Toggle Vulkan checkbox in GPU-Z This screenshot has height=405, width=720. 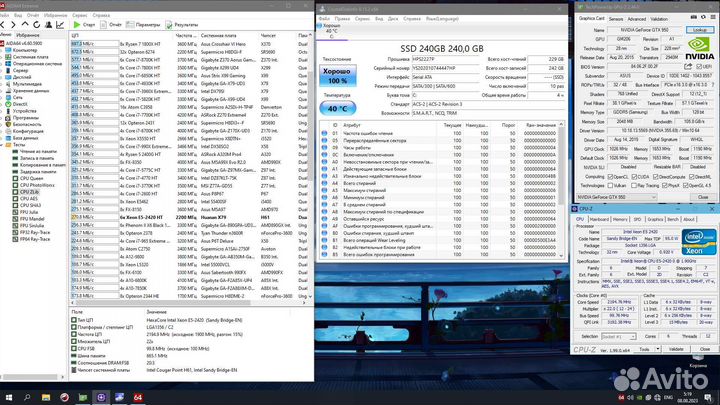click(610, 186)
